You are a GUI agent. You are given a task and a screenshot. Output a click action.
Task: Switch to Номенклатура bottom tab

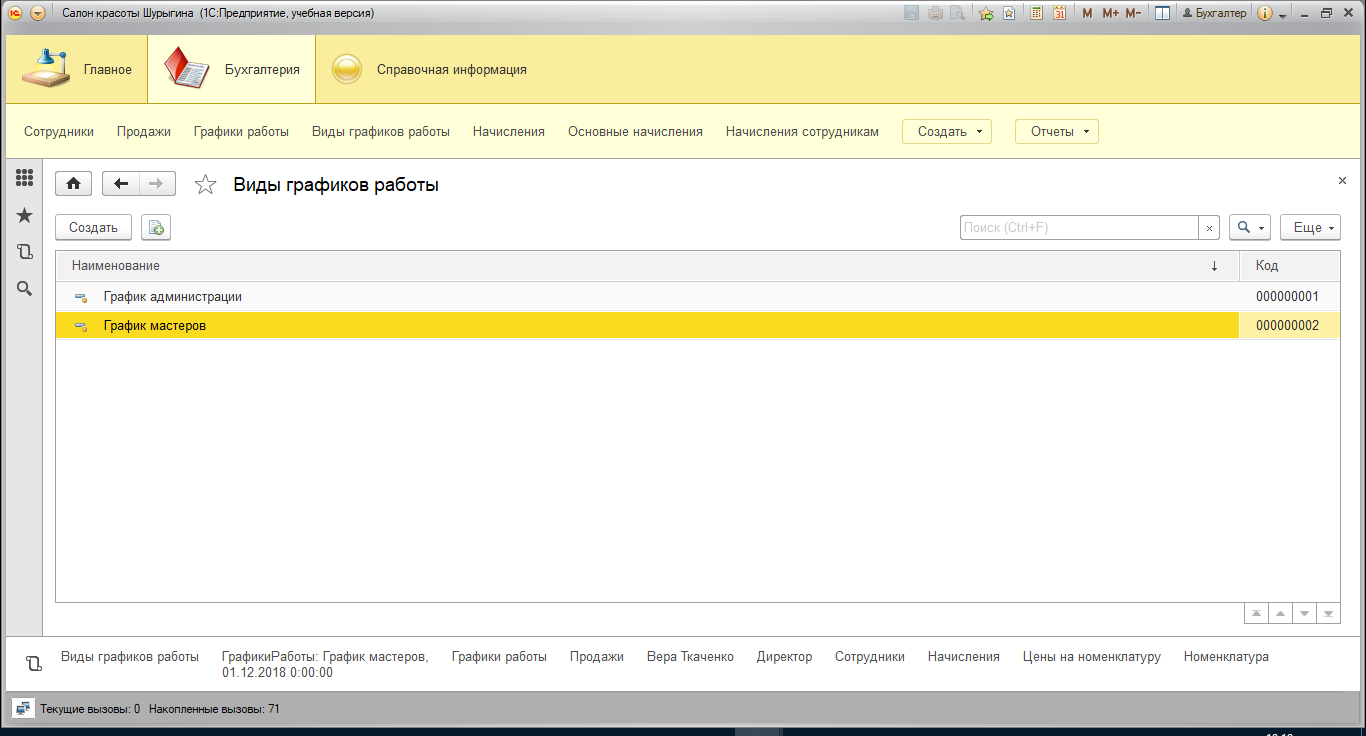point(1226,657)
